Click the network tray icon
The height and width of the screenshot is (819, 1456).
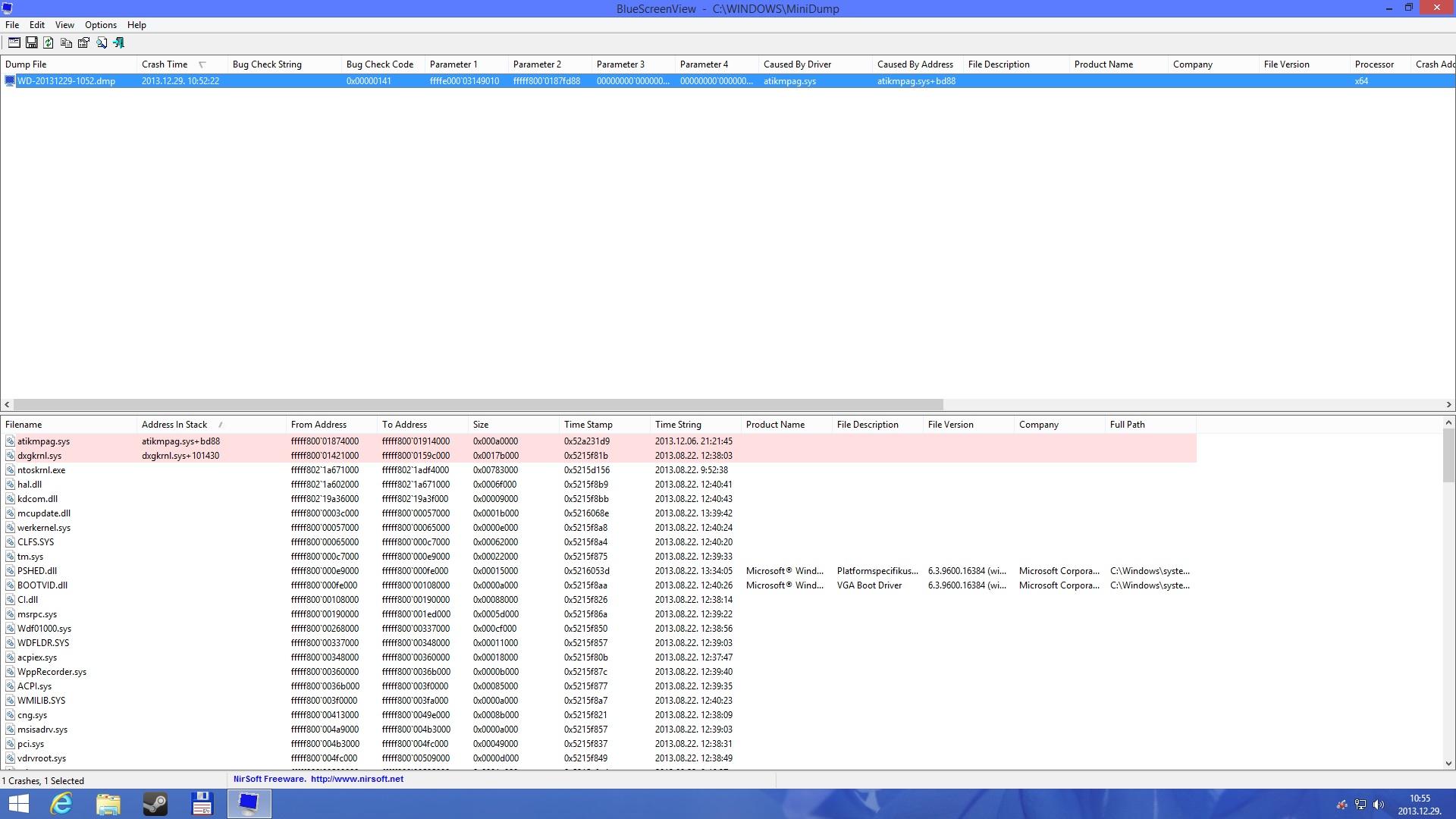(x=1360, y=805)
